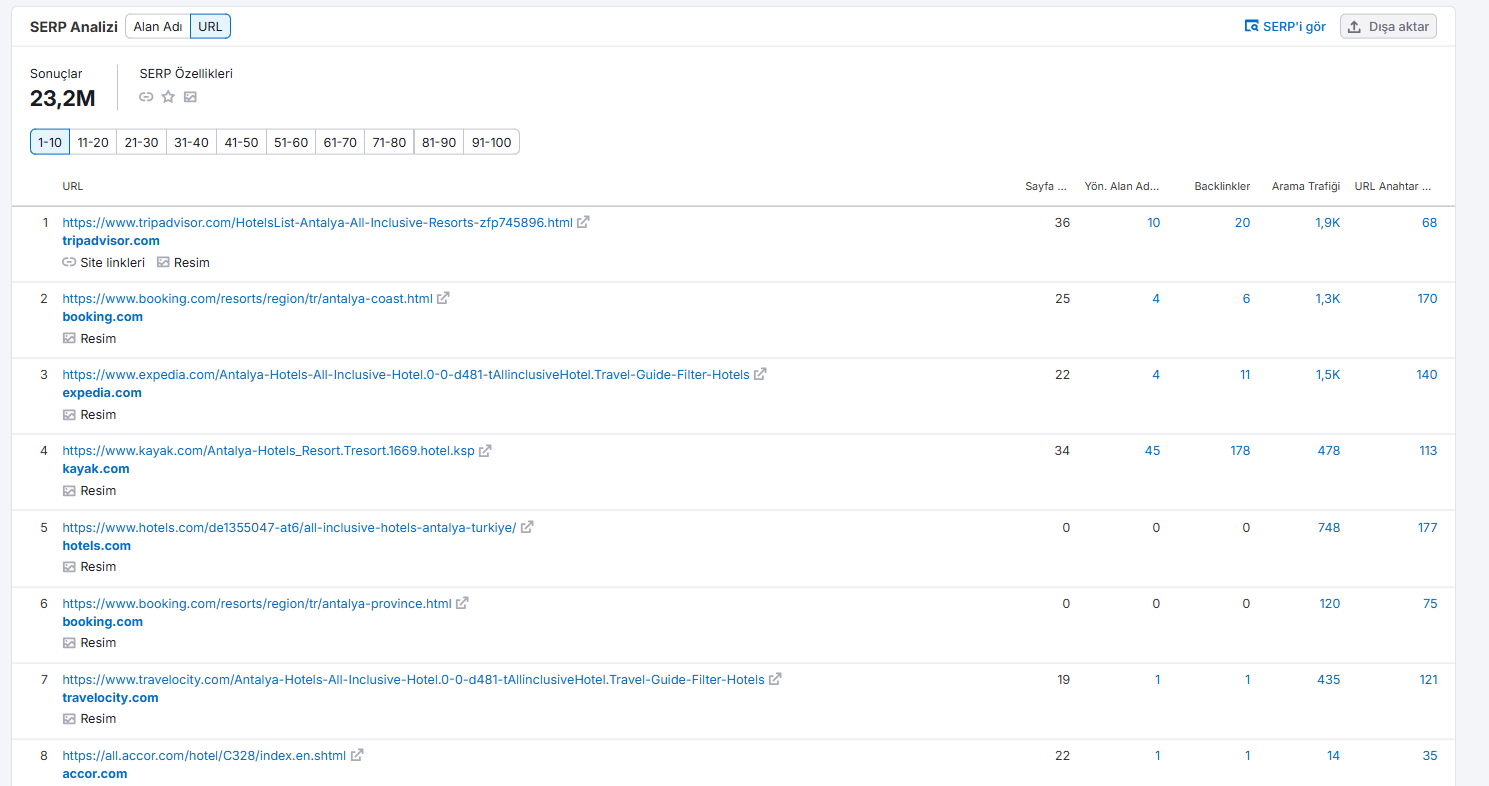
Task: Switch to the Alan Adı view
Action: pyautogui.click(x=158, y=27)
